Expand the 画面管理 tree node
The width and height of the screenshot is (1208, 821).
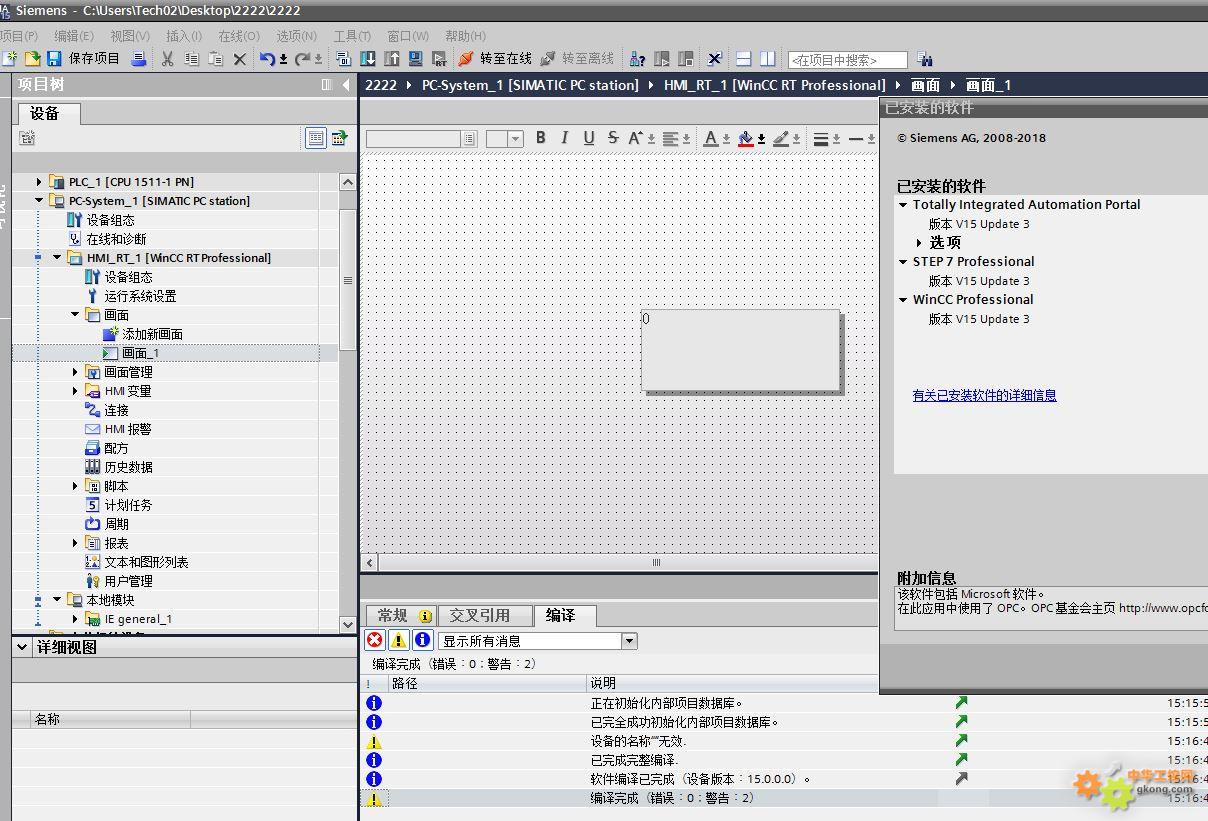(x=75, y=372)
